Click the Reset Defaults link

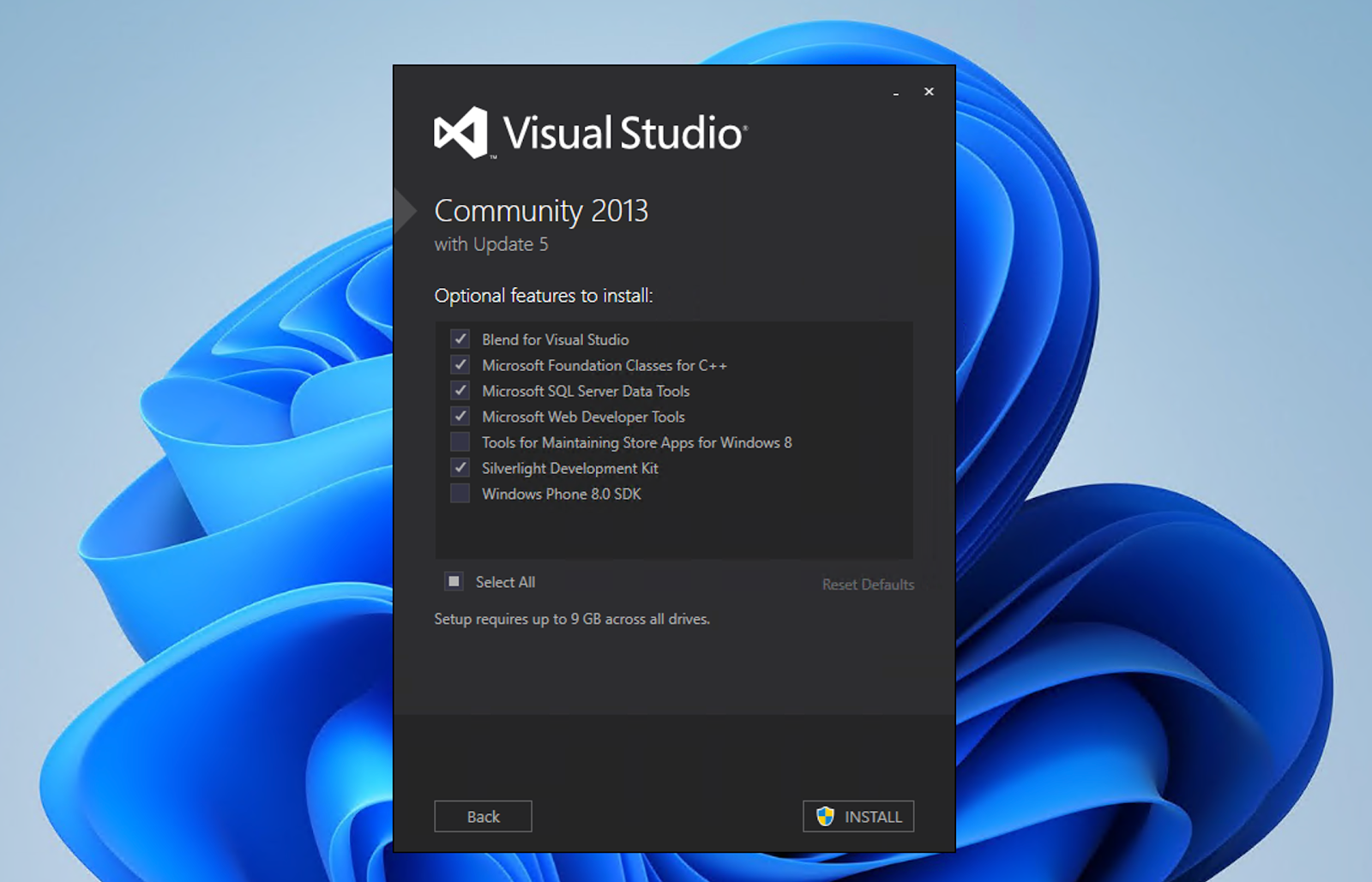pyautogui.click(x=868, y=585)
